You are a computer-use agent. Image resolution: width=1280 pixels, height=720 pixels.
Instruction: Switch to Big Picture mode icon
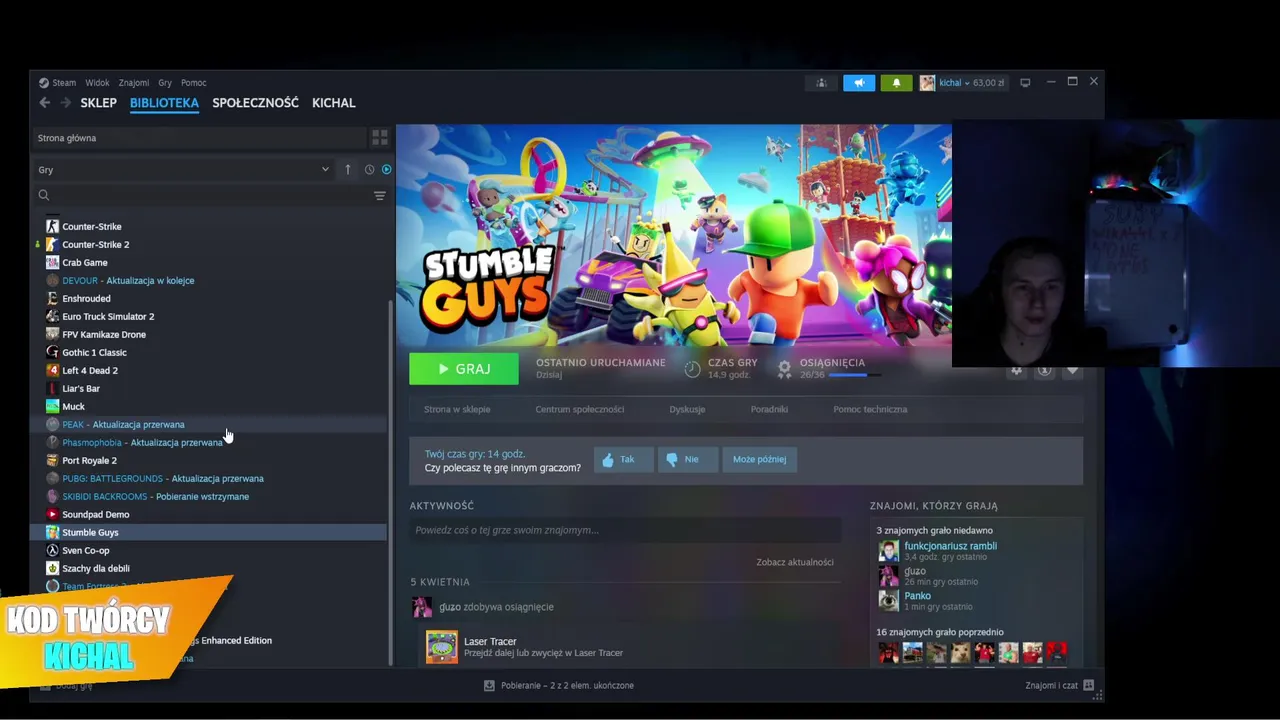click(1025, 83)
